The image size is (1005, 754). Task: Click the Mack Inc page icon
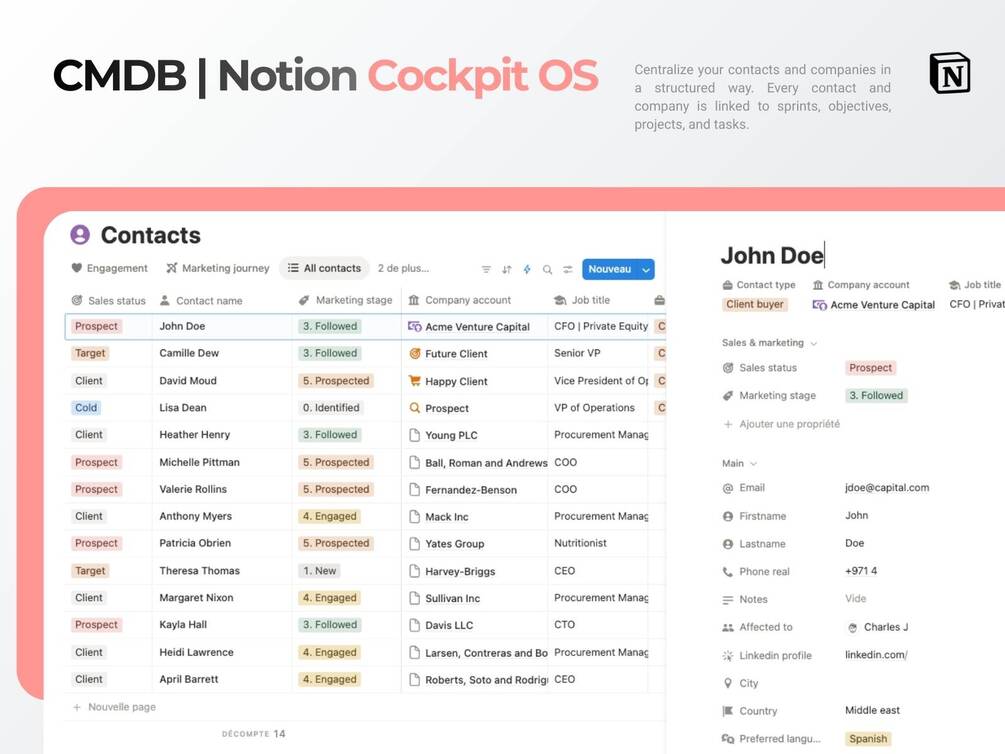tap(415, 516)
